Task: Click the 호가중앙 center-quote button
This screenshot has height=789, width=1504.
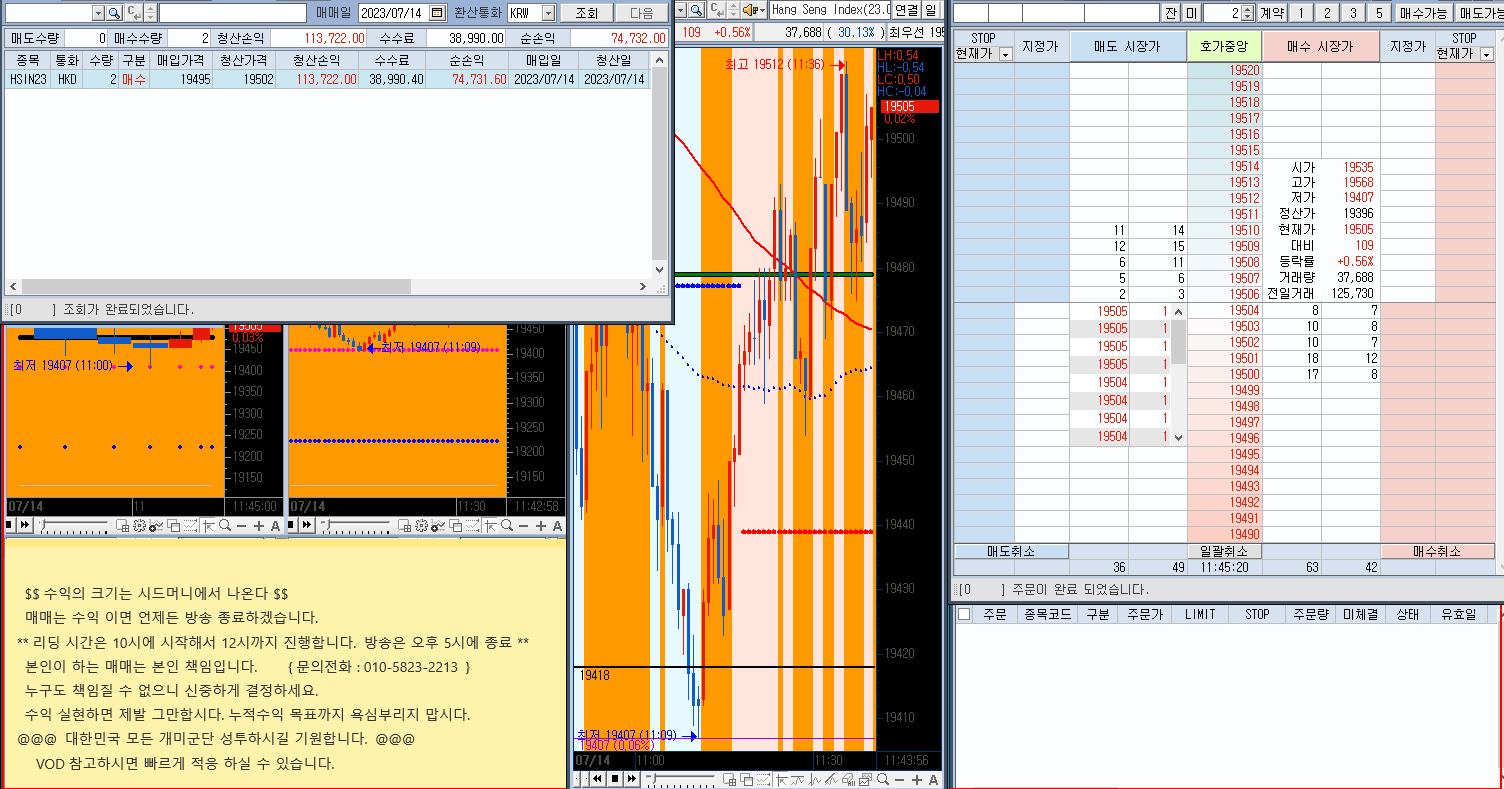Action: point(1224,46)
